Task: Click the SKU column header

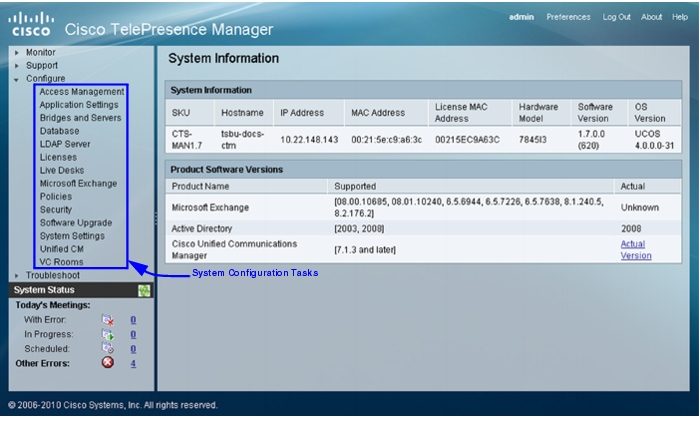Action: [190, 113]
